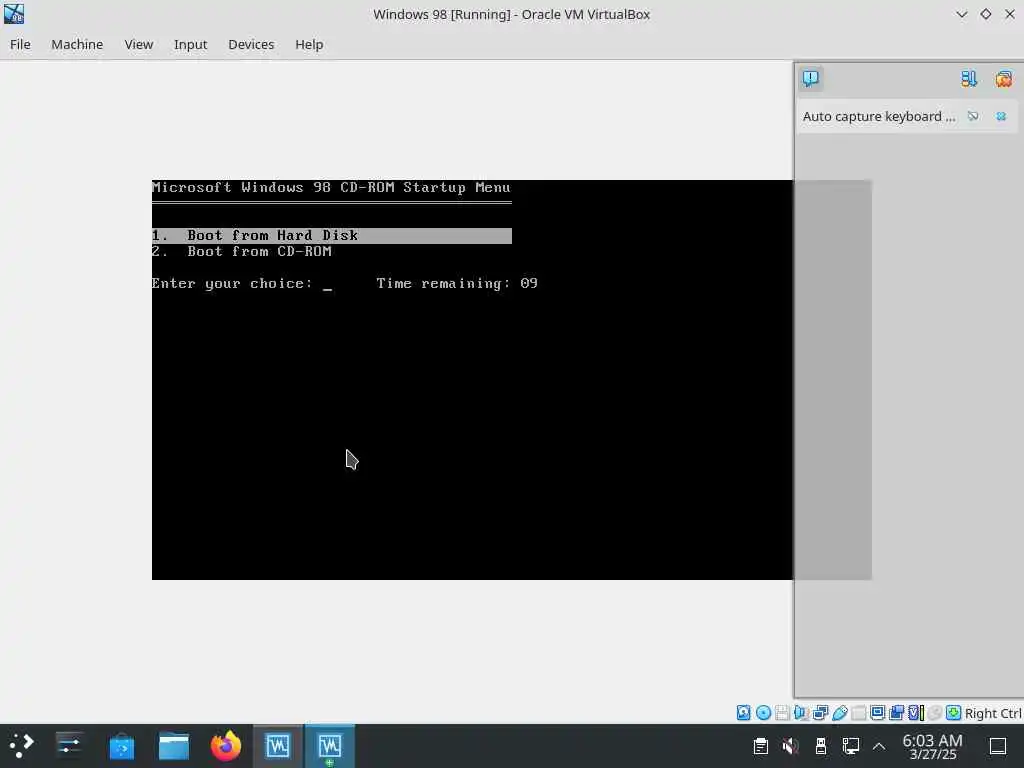This screenshot has height=768, width=1024.
Task: Click the mouse integration status icon
Action: (x=935, y=712)
